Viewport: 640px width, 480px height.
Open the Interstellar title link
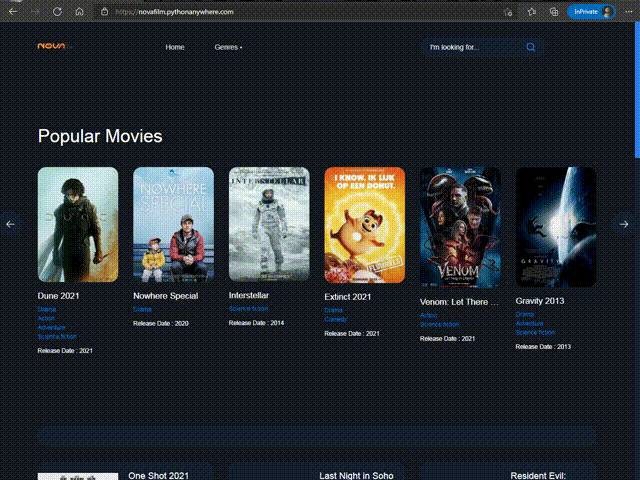tap(249, 295)
